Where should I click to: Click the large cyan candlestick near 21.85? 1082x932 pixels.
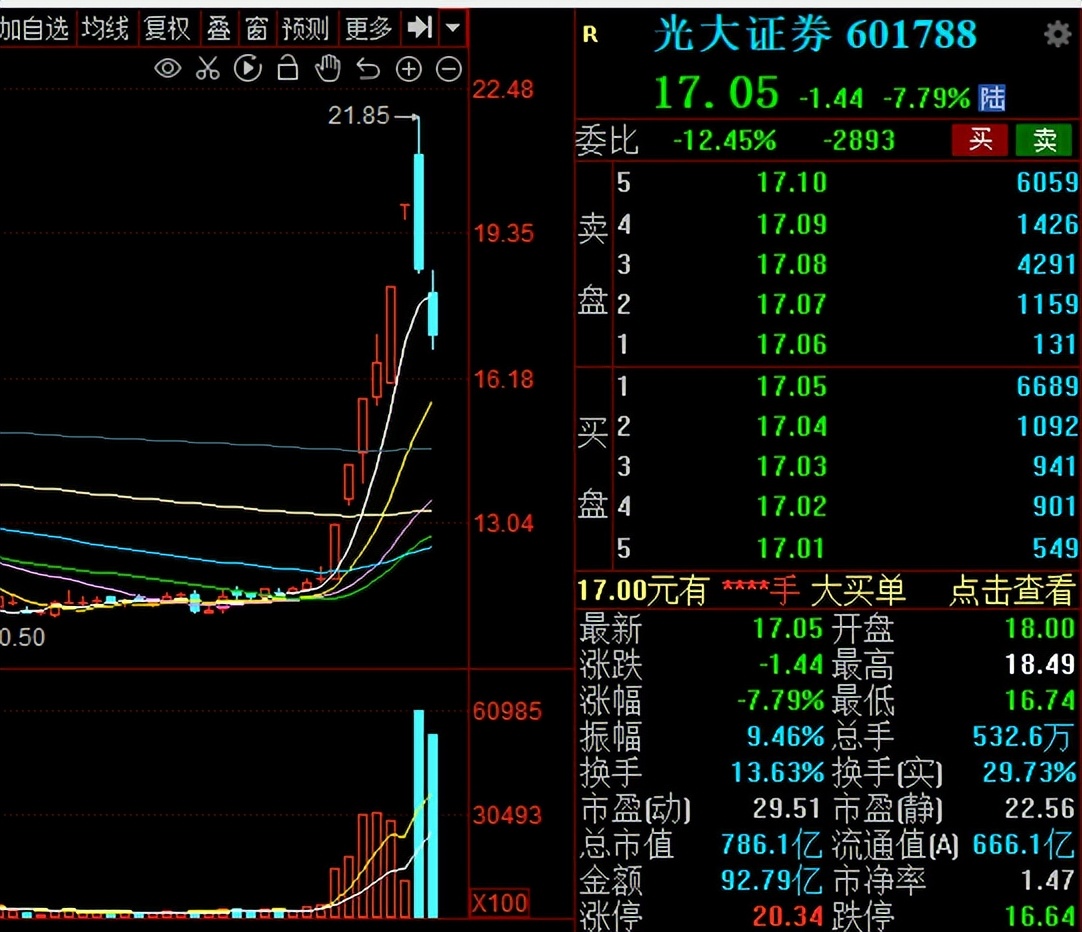(x=419, y=211)
